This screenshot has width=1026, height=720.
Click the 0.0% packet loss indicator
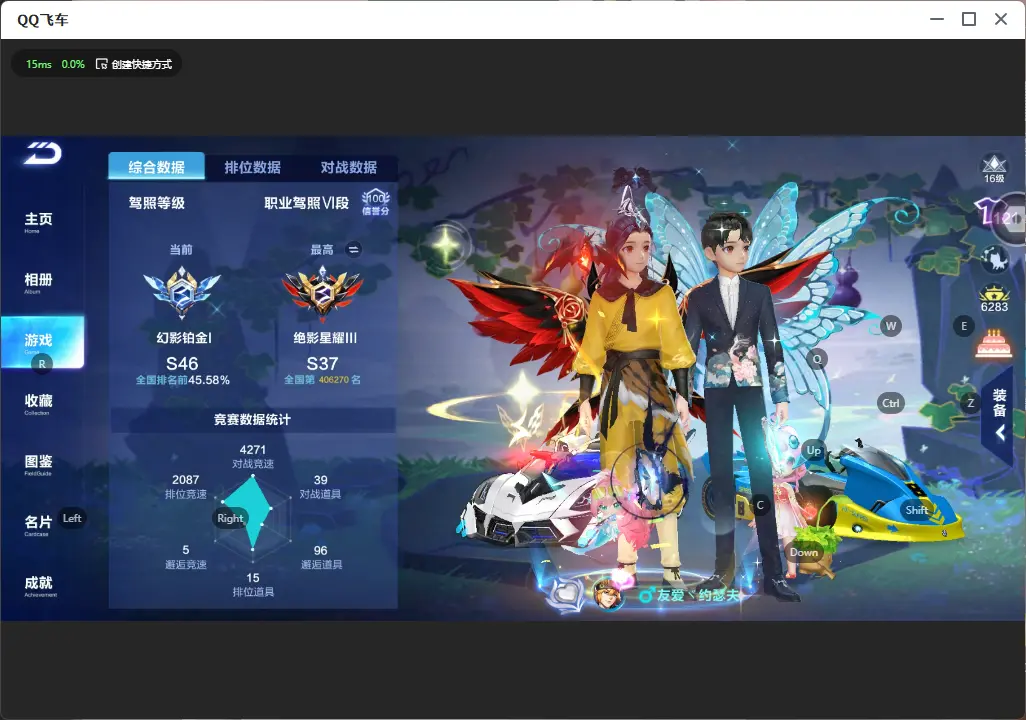click(73, 64)
